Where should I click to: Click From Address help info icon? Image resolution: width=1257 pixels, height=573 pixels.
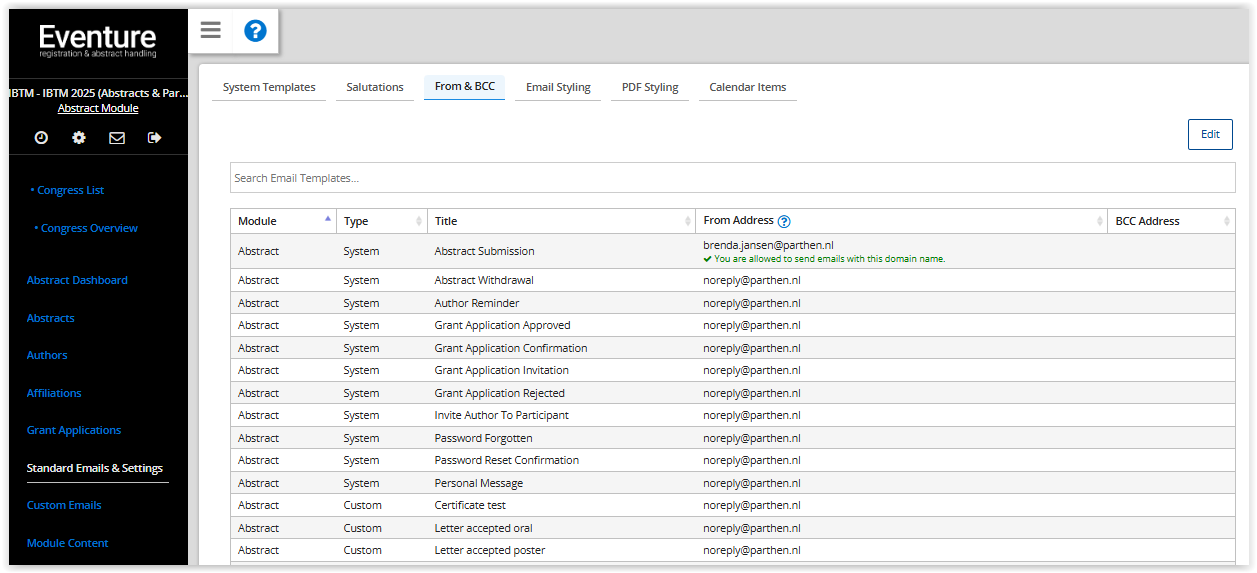point(784,222)
